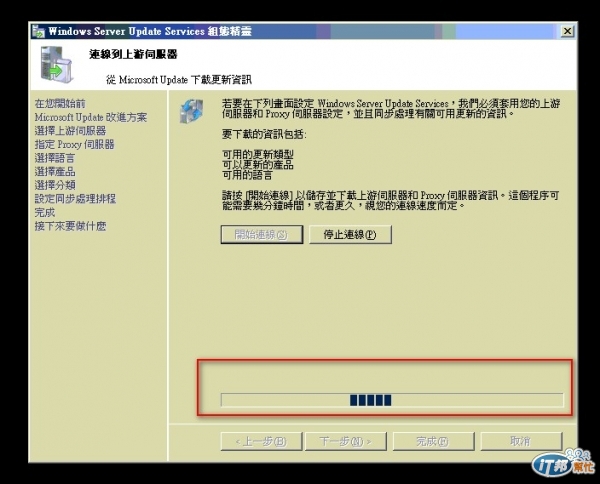This screenshot has height=484, width=600.
Task: Select the 完成 step in sidebar
Action: (45, 212)
